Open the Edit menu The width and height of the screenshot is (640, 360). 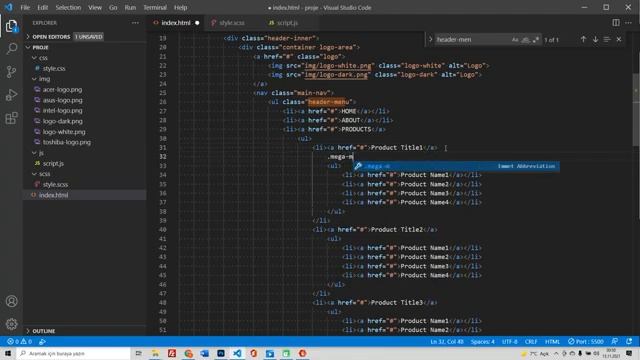(x=42, y=7)
